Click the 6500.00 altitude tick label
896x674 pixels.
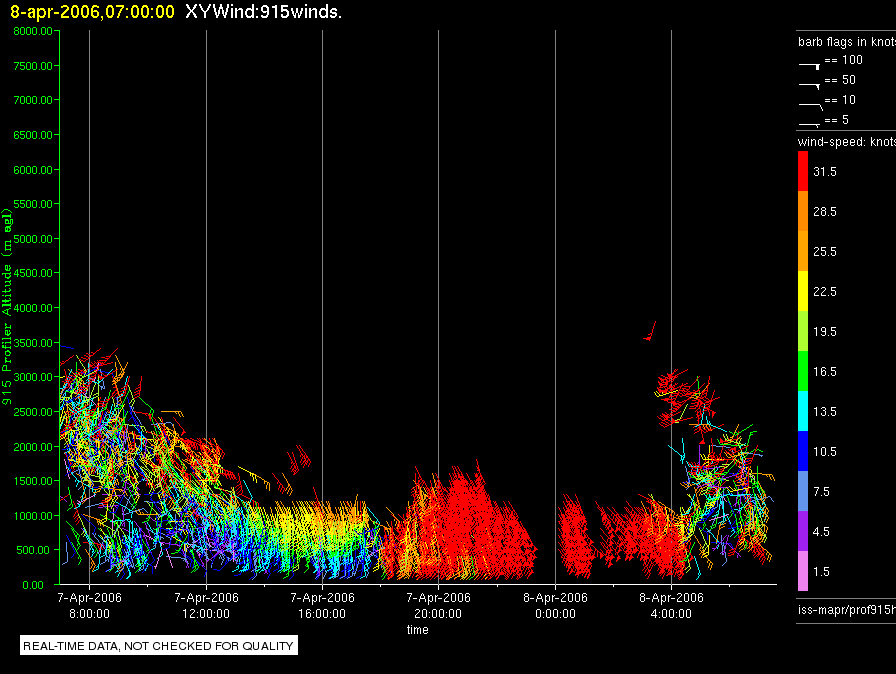(x=33, y=135)
